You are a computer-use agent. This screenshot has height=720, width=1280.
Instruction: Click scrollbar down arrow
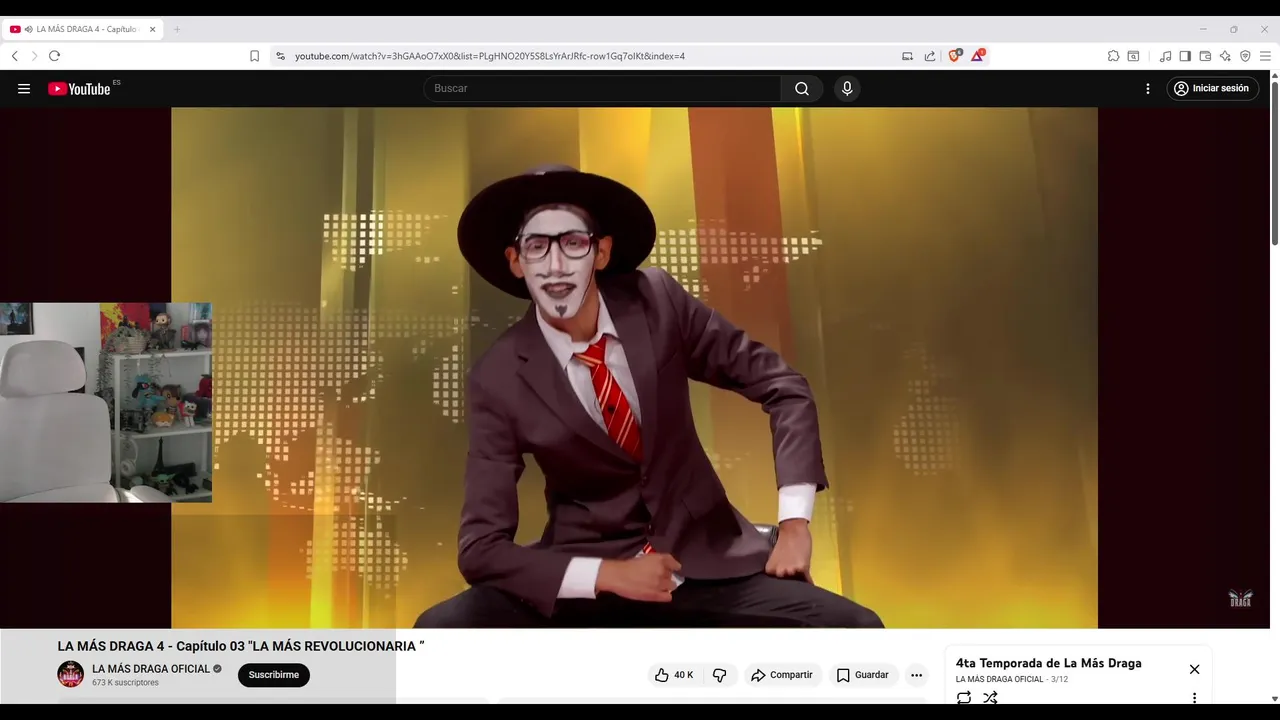[x=1274, y=698]
